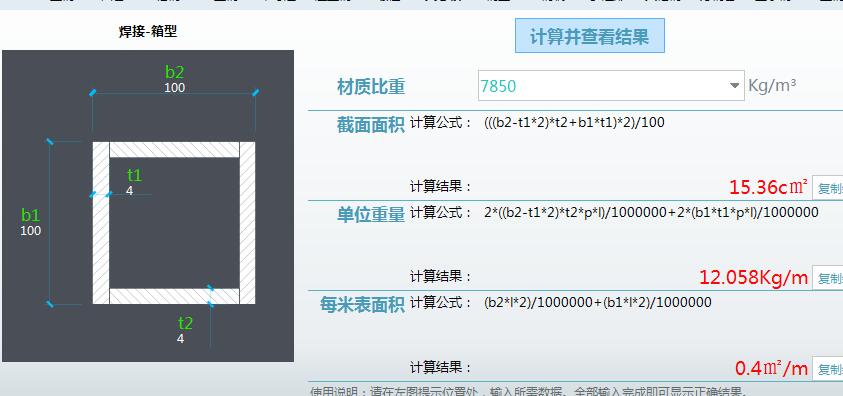The image size is (843, 396).
Task: Click the surface area per meter formula text
Action: (598, 302)
